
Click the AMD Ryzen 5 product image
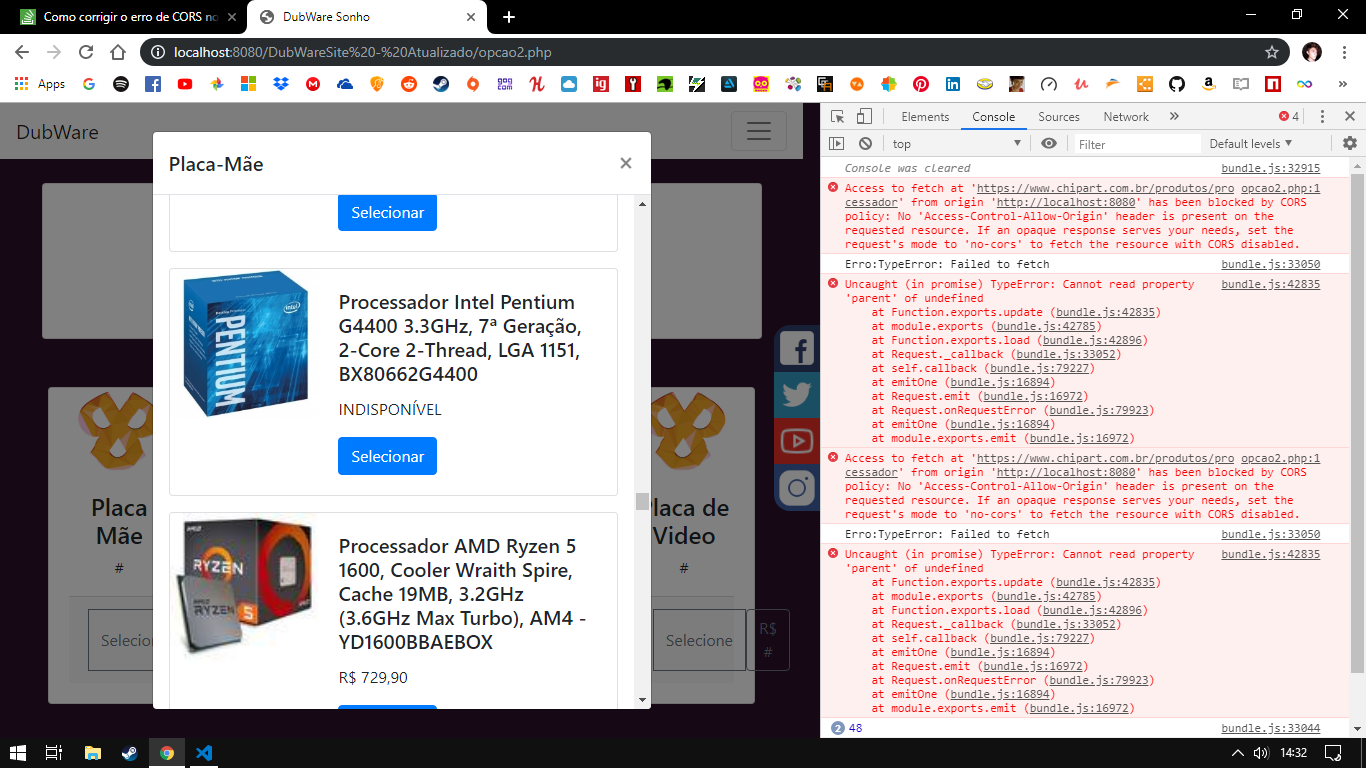click(x=246, y=586)
